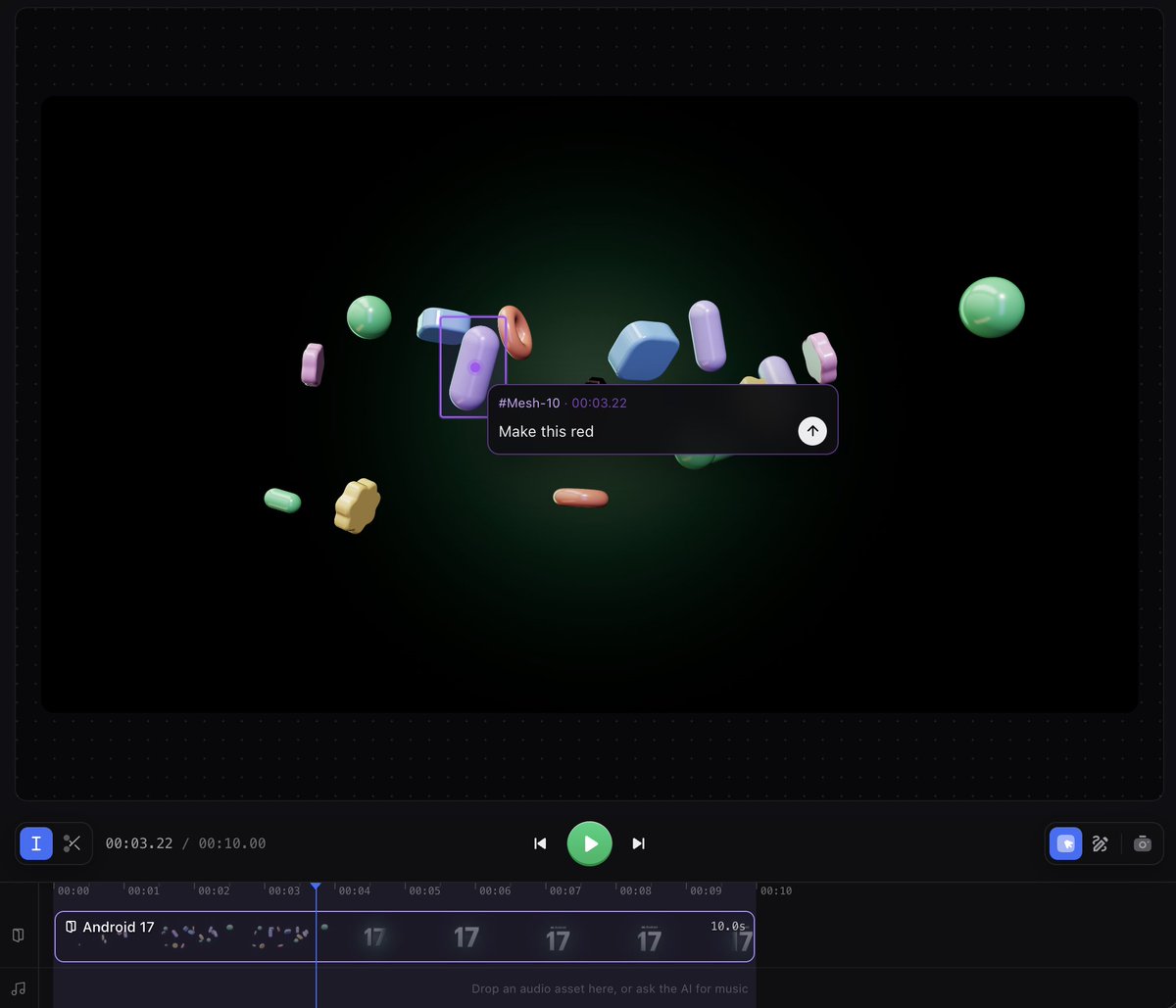Skip back to the start
Screen dimensions: 1176x1008
540,843
